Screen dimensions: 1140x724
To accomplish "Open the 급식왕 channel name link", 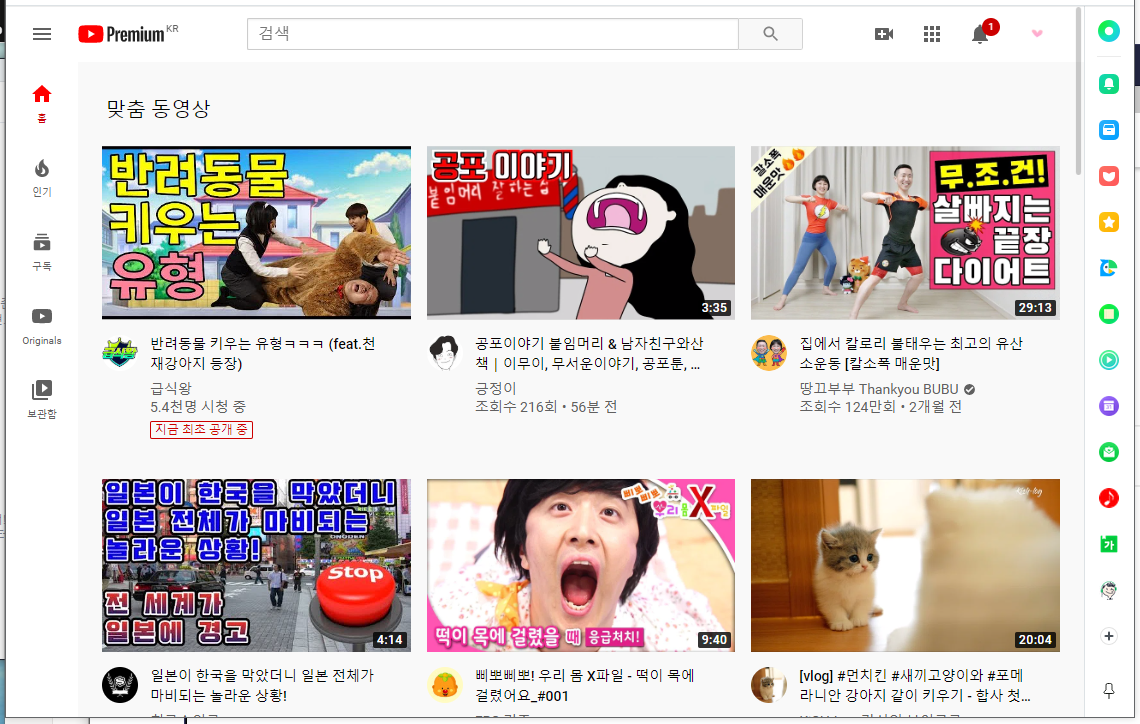I will tap(171, 389).
